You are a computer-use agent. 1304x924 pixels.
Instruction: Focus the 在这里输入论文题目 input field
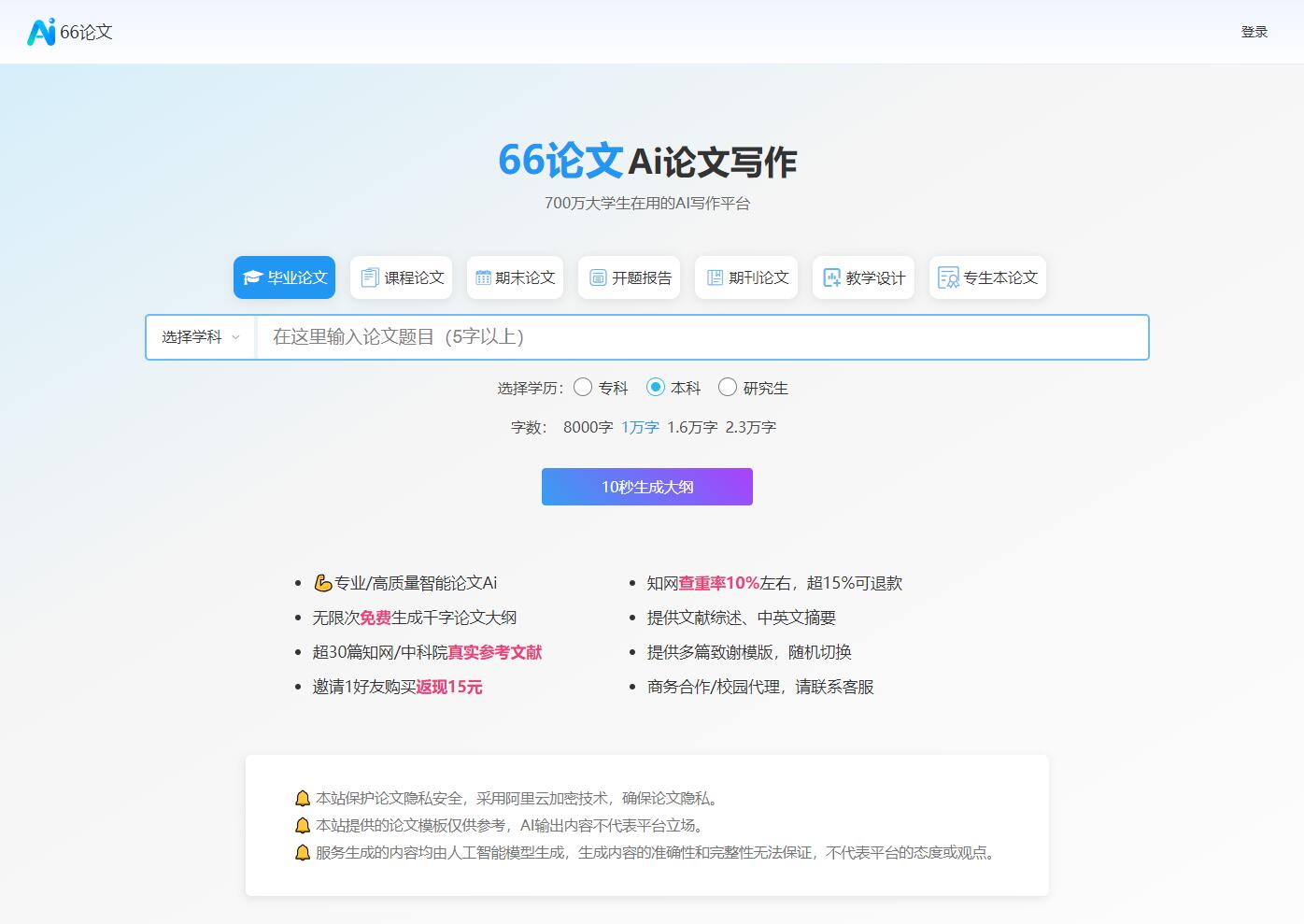[x=702, y=337]
